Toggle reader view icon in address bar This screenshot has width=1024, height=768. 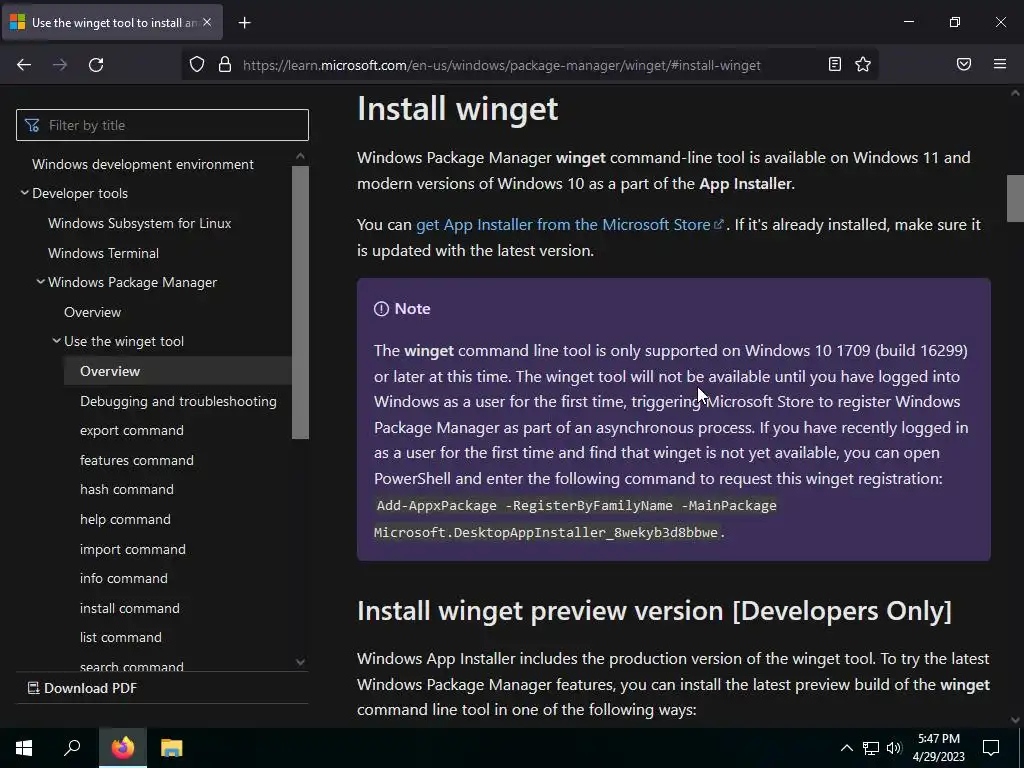835,64
